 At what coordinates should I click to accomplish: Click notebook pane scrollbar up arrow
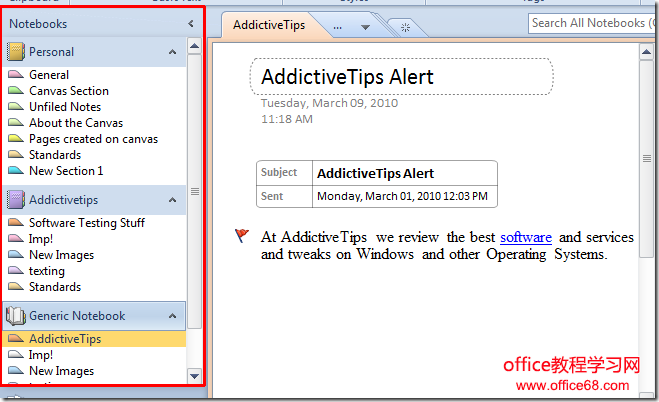point(194,45)
